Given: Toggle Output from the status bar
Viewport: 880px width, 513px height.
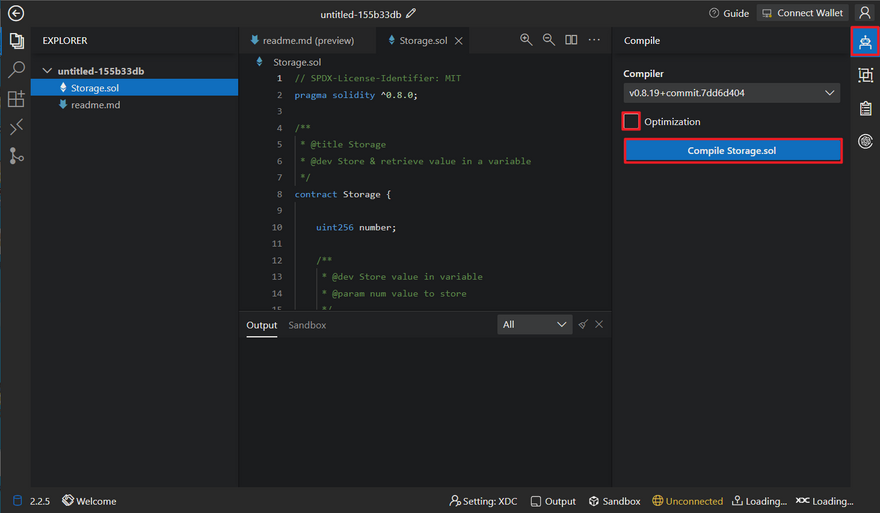Looking at the screenshot, I should (x=553, y=501).
